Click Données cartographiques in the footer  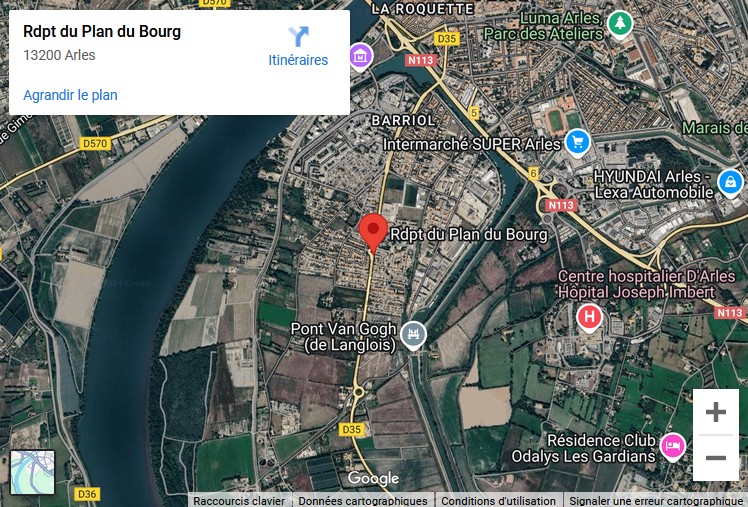[363, 501]
